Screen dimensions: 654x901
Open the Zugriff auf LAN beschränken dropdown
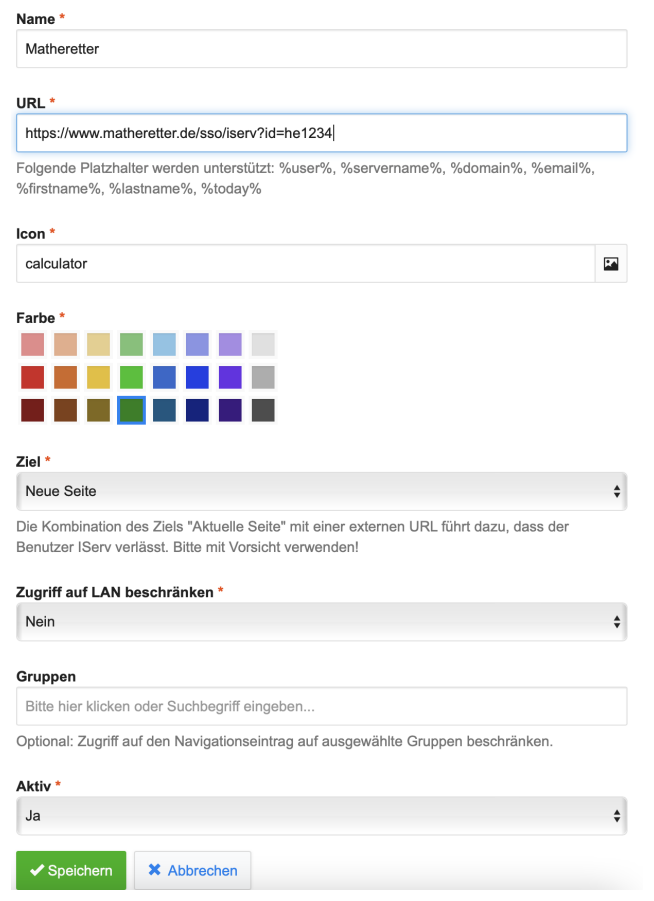point(321,621)
